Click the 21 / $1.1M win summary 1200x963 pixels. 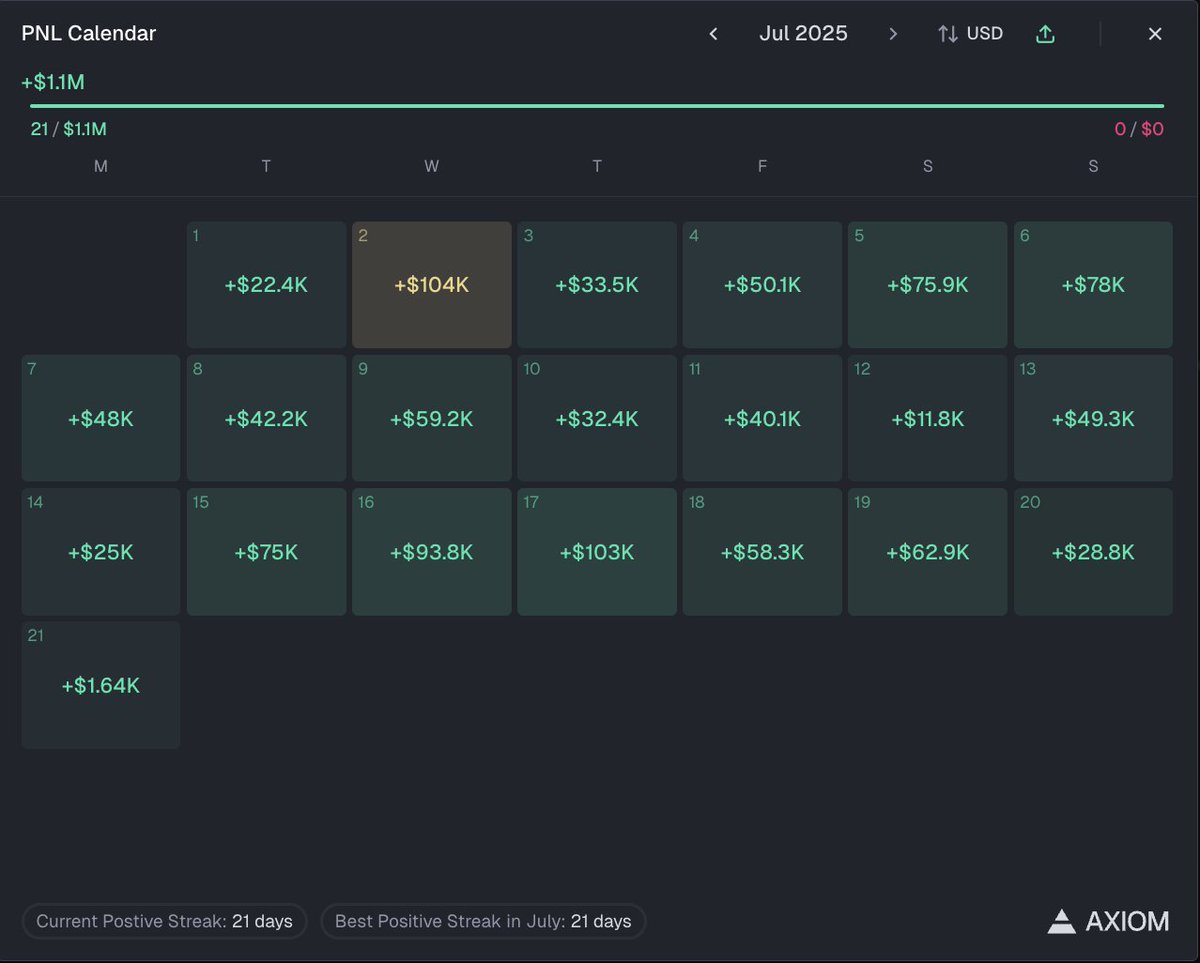point(68,129)
